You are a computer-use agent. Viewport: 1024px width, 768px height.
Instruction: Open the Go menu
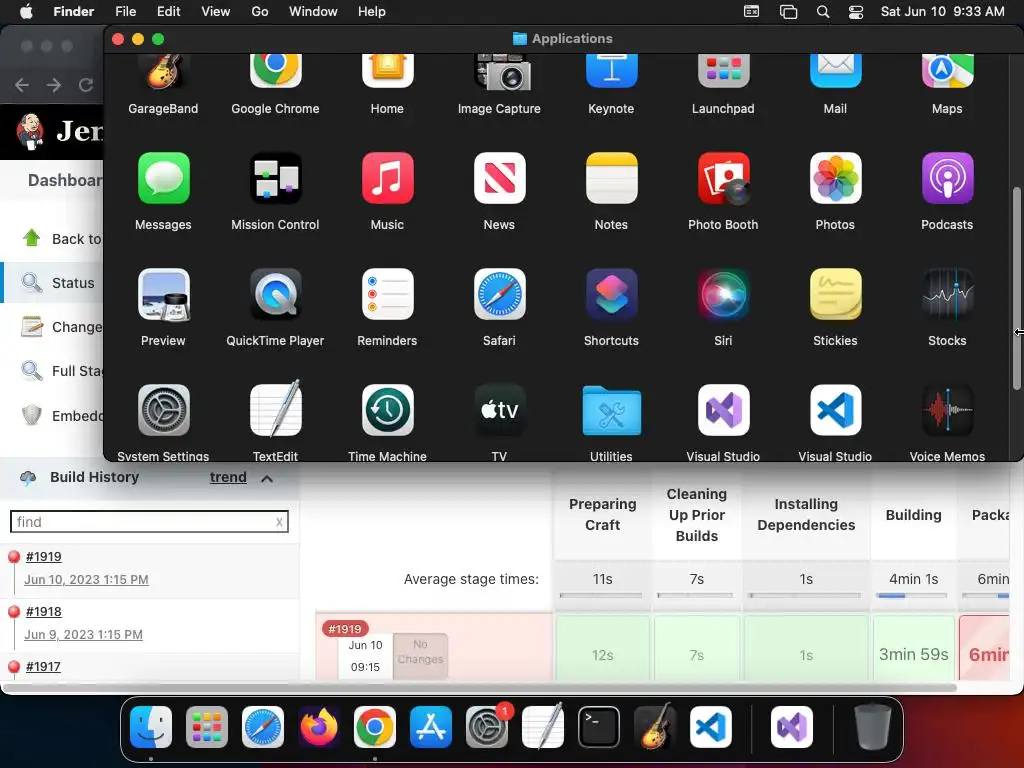click(x=260, y=12)
